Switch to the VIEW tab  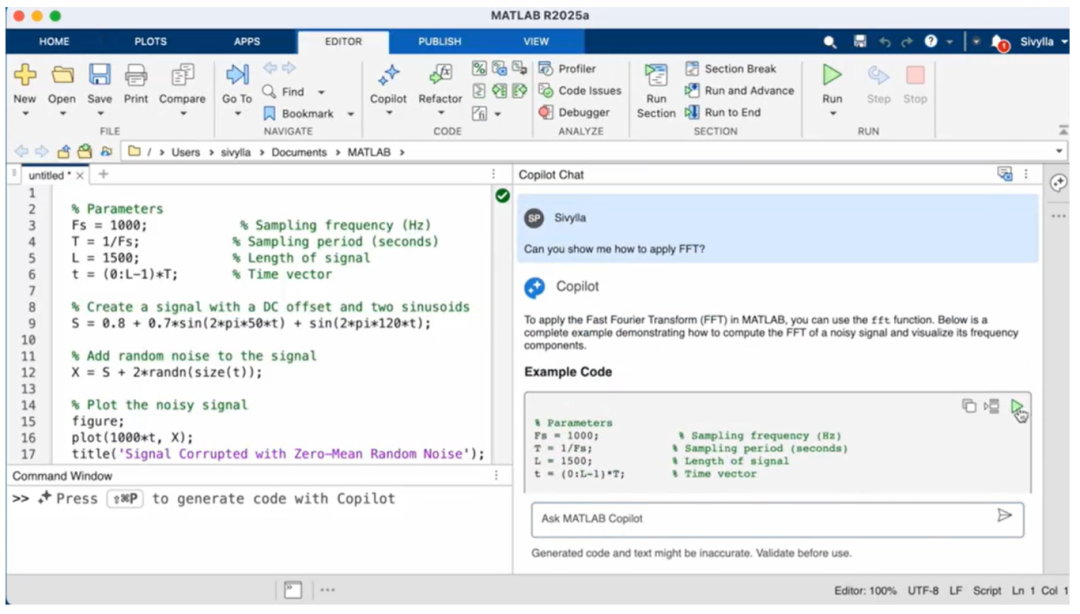tap(536, 41)
